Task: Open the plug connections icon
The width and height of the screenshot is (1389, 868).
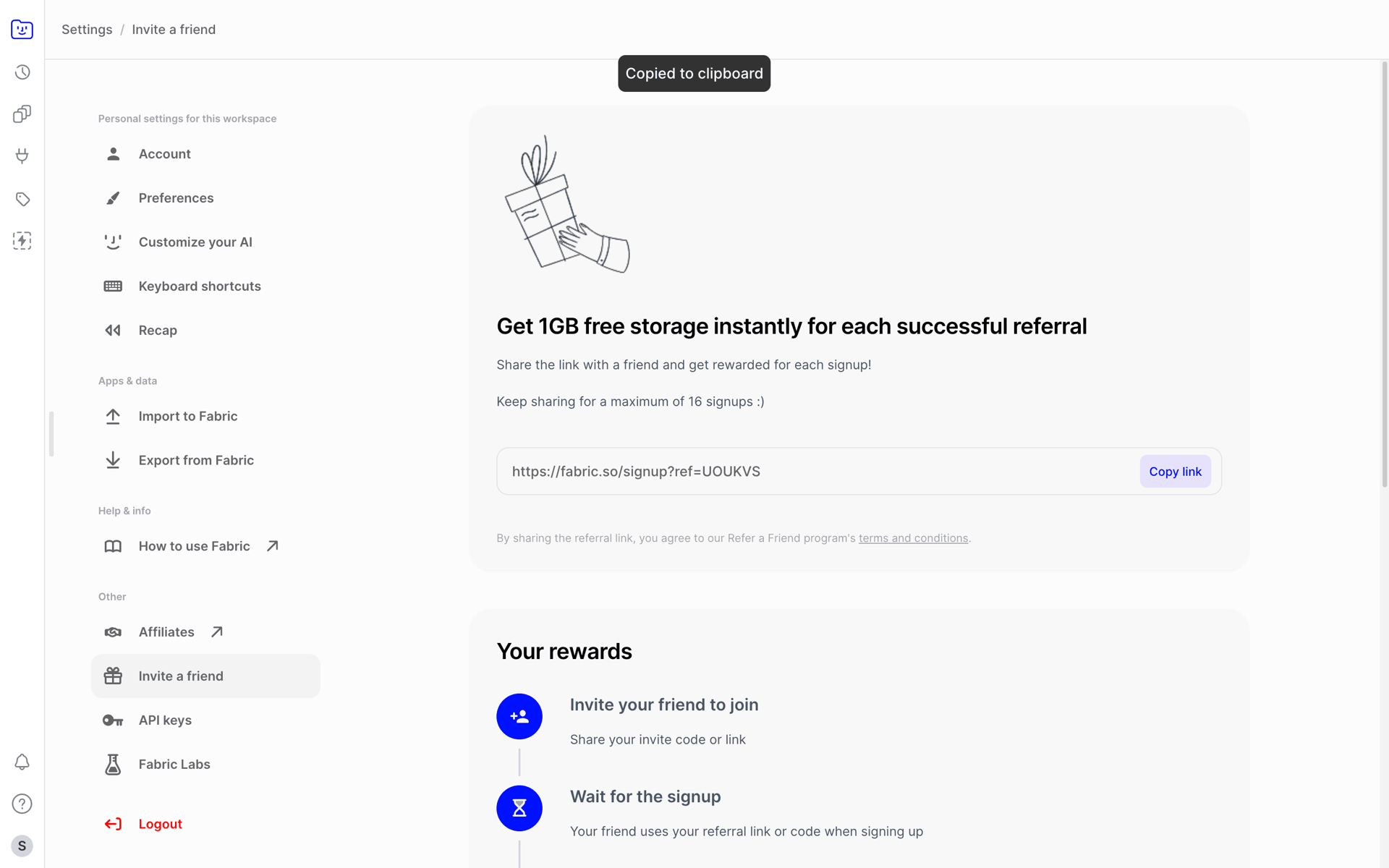Action: [x=22, y=156]
